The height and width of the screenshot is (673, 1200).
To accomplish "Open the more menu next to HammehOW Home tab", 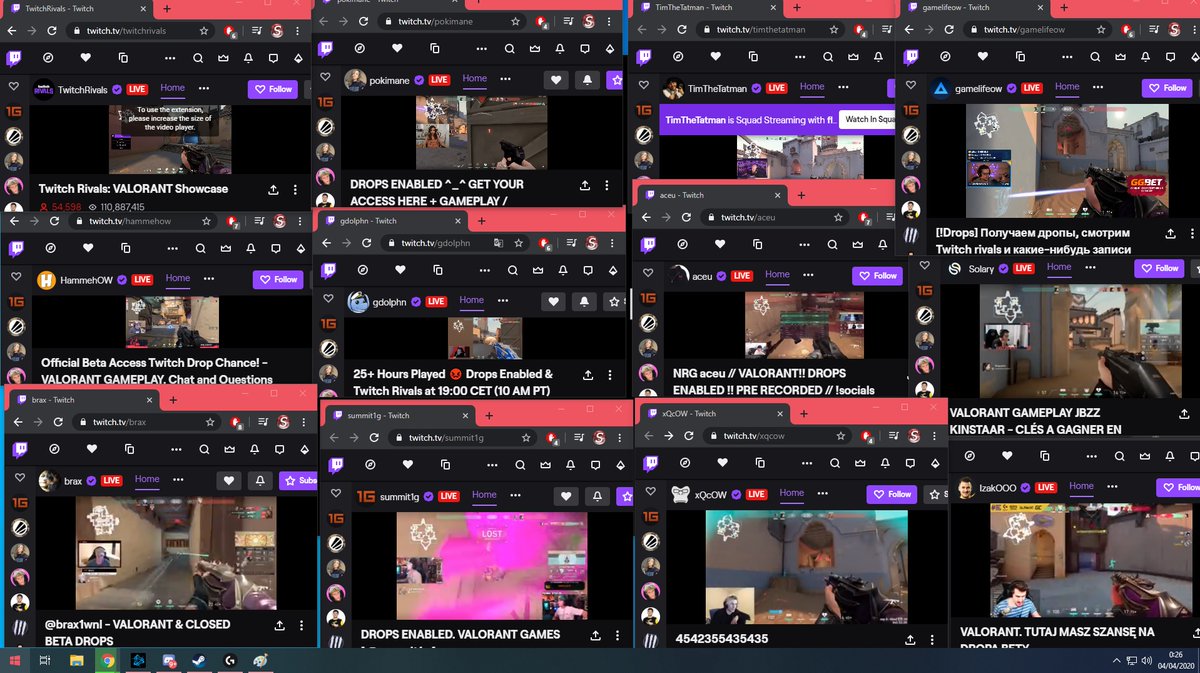I will tap(209, 279).
